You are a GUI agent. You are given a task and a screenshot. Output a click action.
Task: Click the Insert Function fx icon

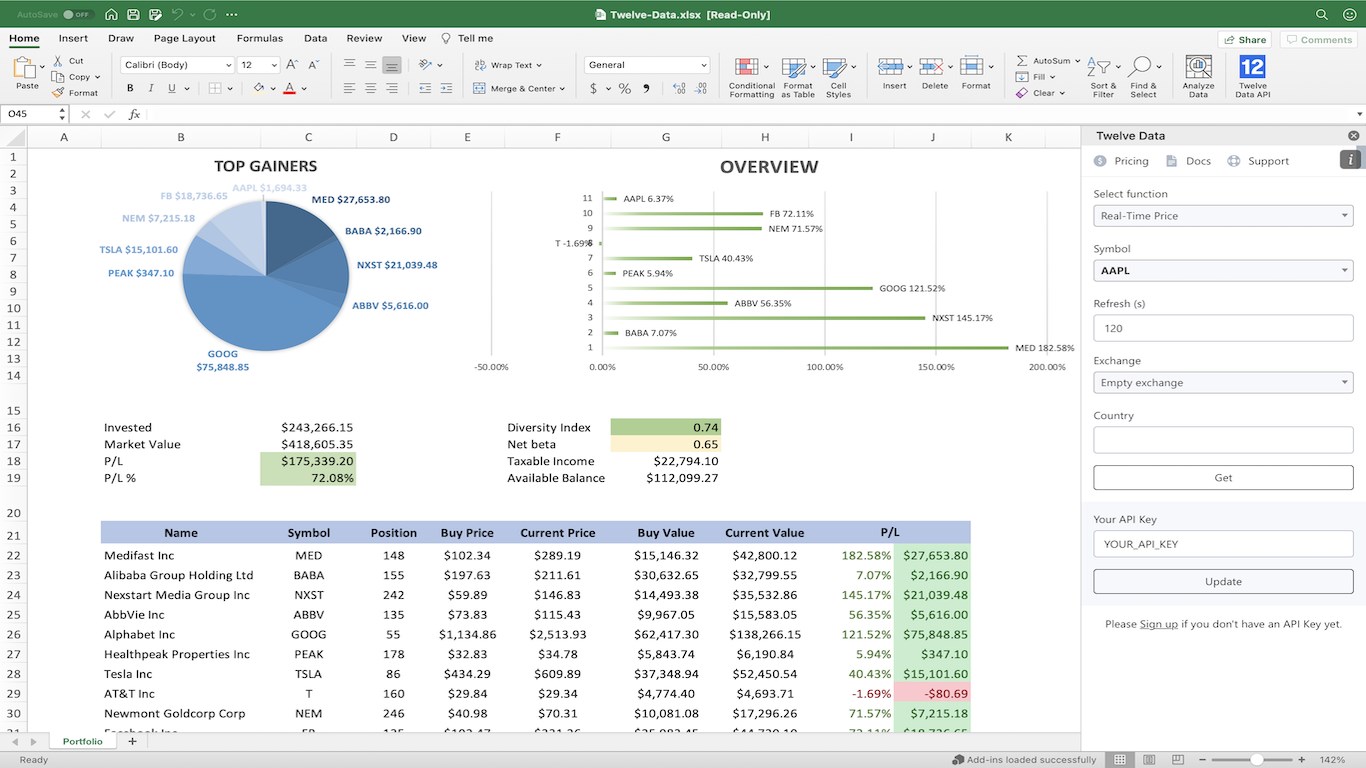135,114
